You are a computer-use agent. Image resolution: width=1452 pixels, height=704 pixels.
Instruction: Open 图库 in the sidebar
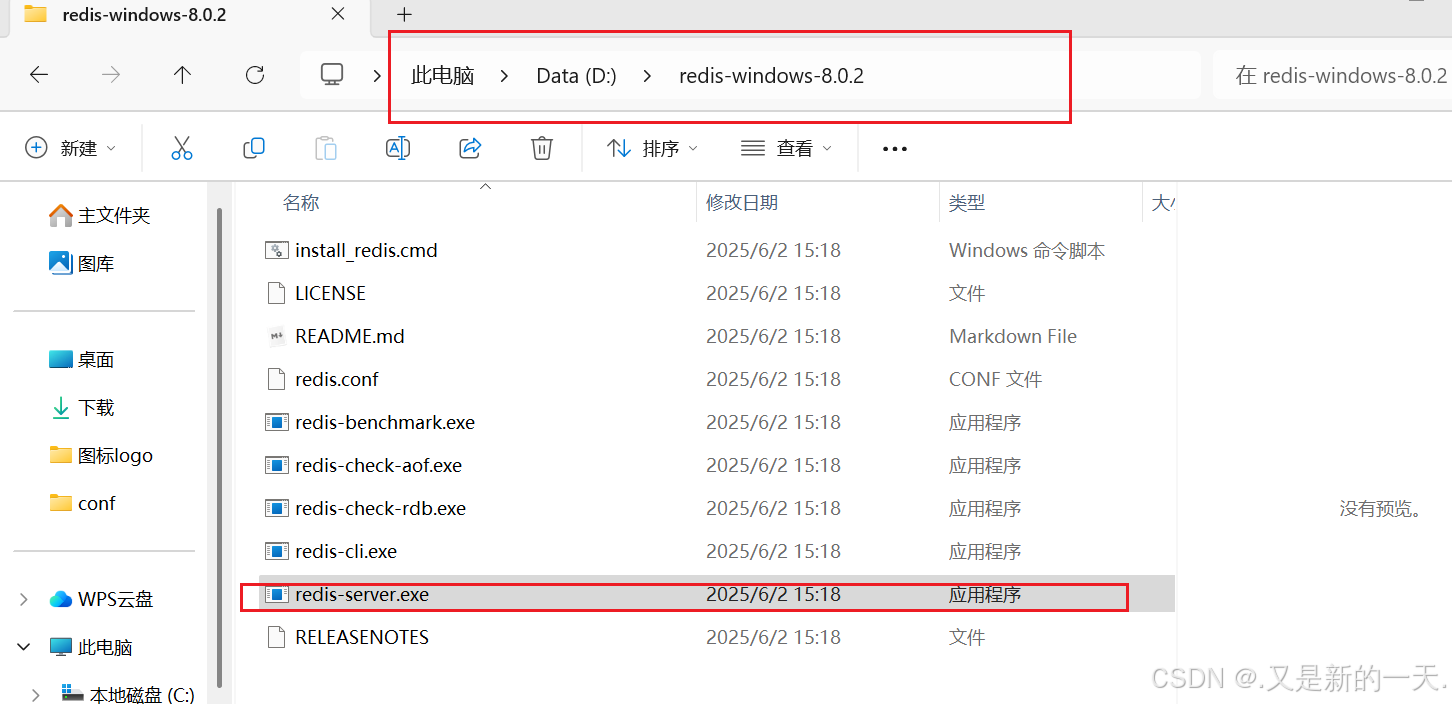click(82, 263)
